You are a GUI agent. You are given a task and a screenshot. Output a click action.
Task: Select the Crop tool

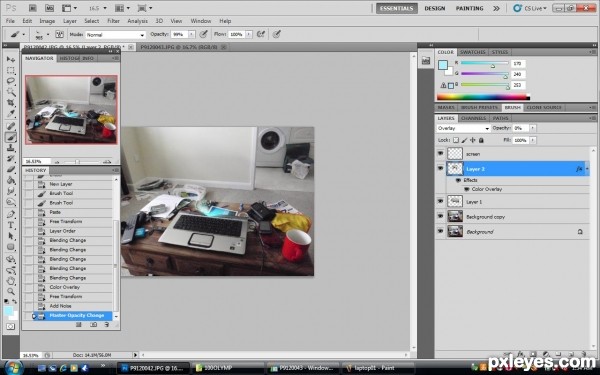point(11,103)
